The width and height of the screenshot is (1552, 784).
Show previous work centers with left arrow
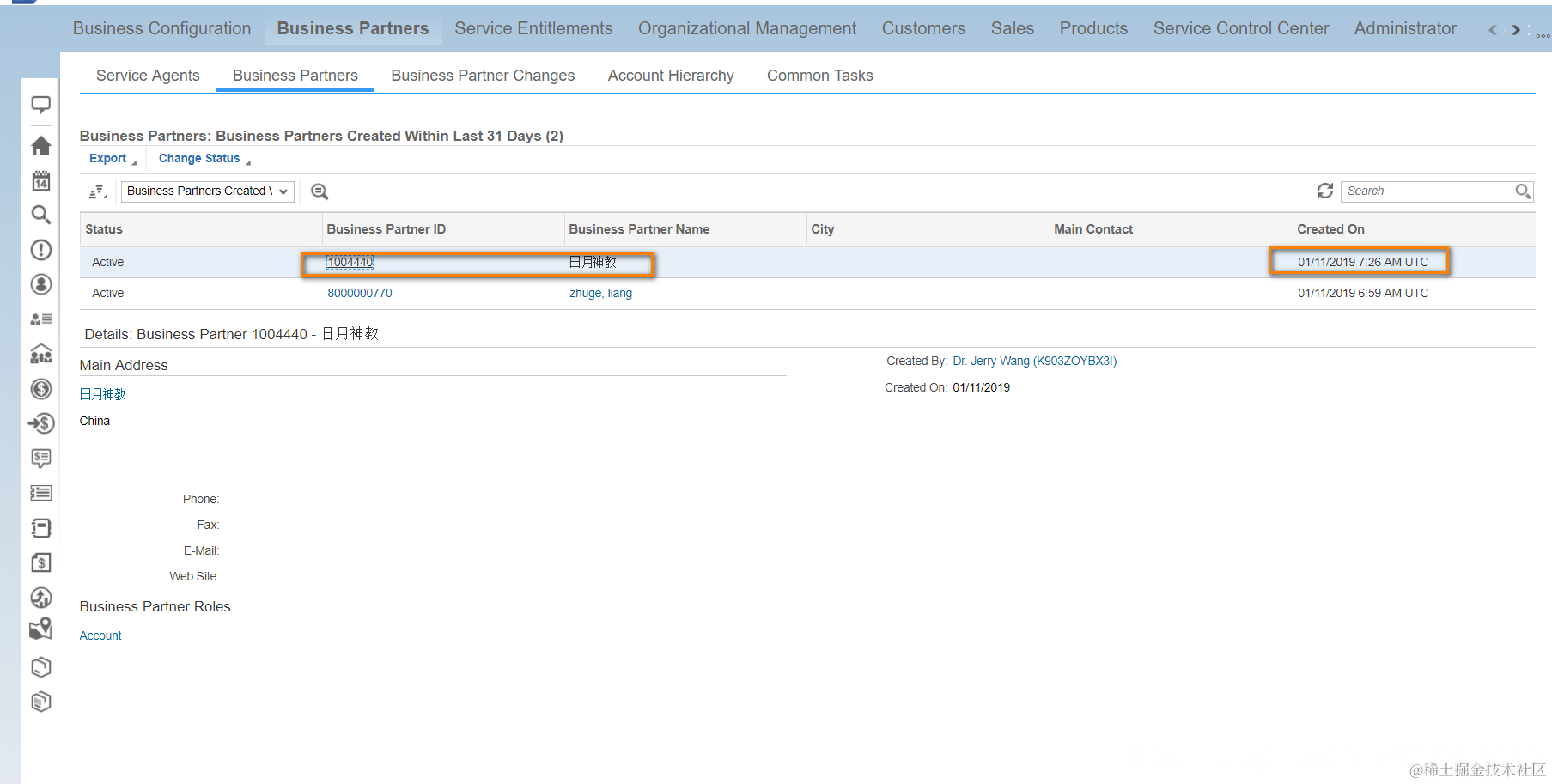pyautogui.click(x=1493, y=30)
